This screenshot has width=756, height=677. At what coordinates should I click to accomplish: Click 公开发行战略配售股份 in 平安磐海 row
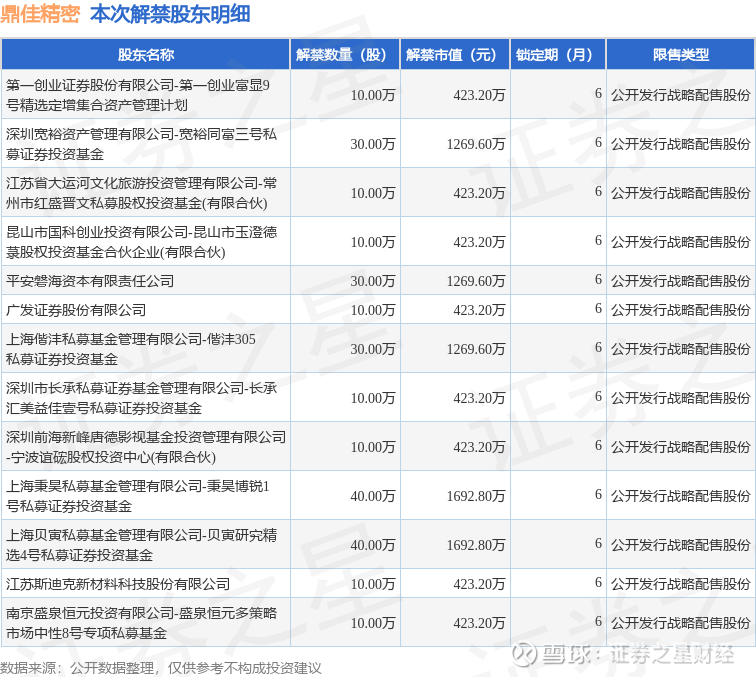tap(680, 281)
